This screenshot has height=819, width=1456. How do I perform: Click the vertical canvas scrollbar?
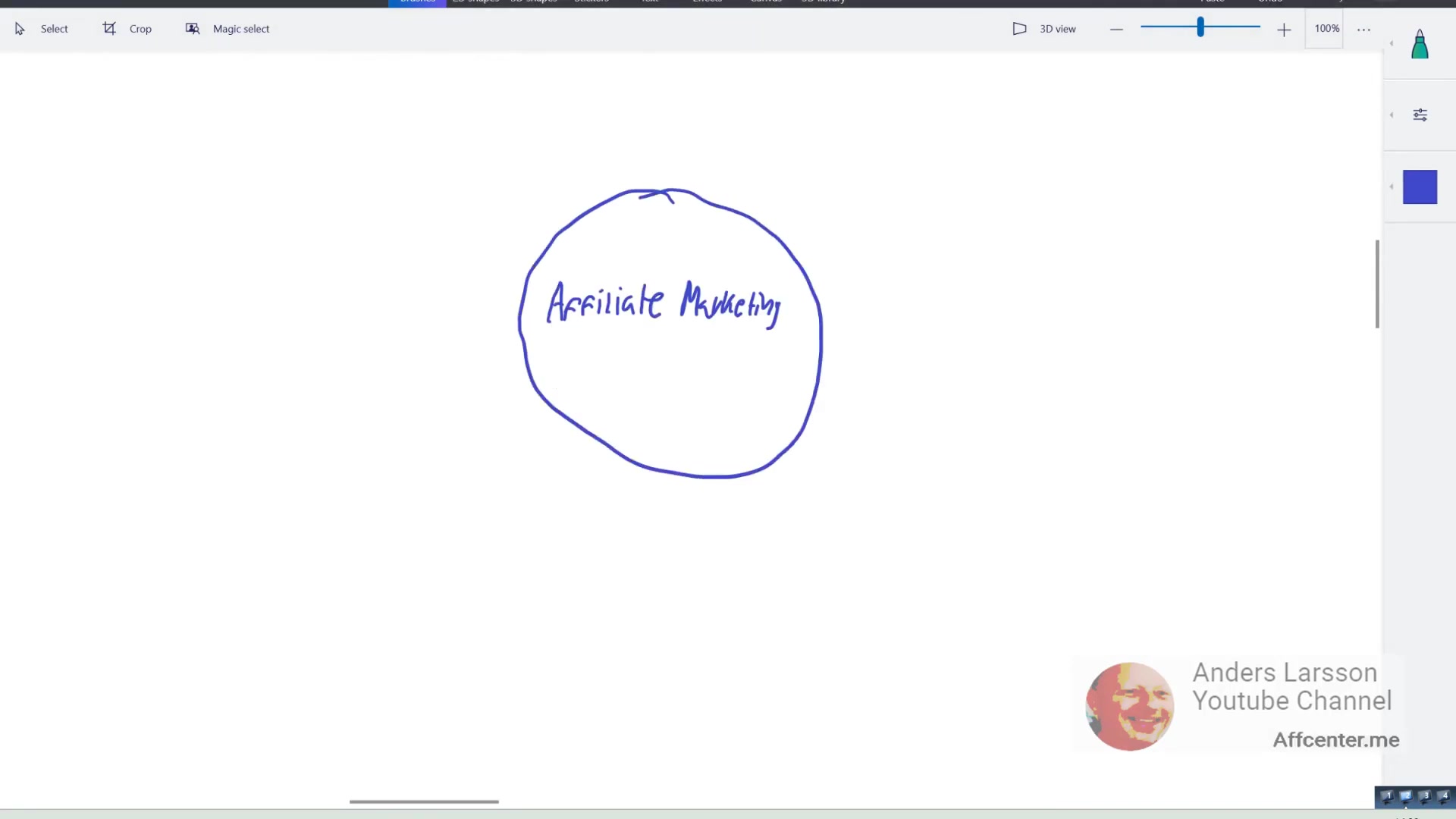coord(1377,284)
